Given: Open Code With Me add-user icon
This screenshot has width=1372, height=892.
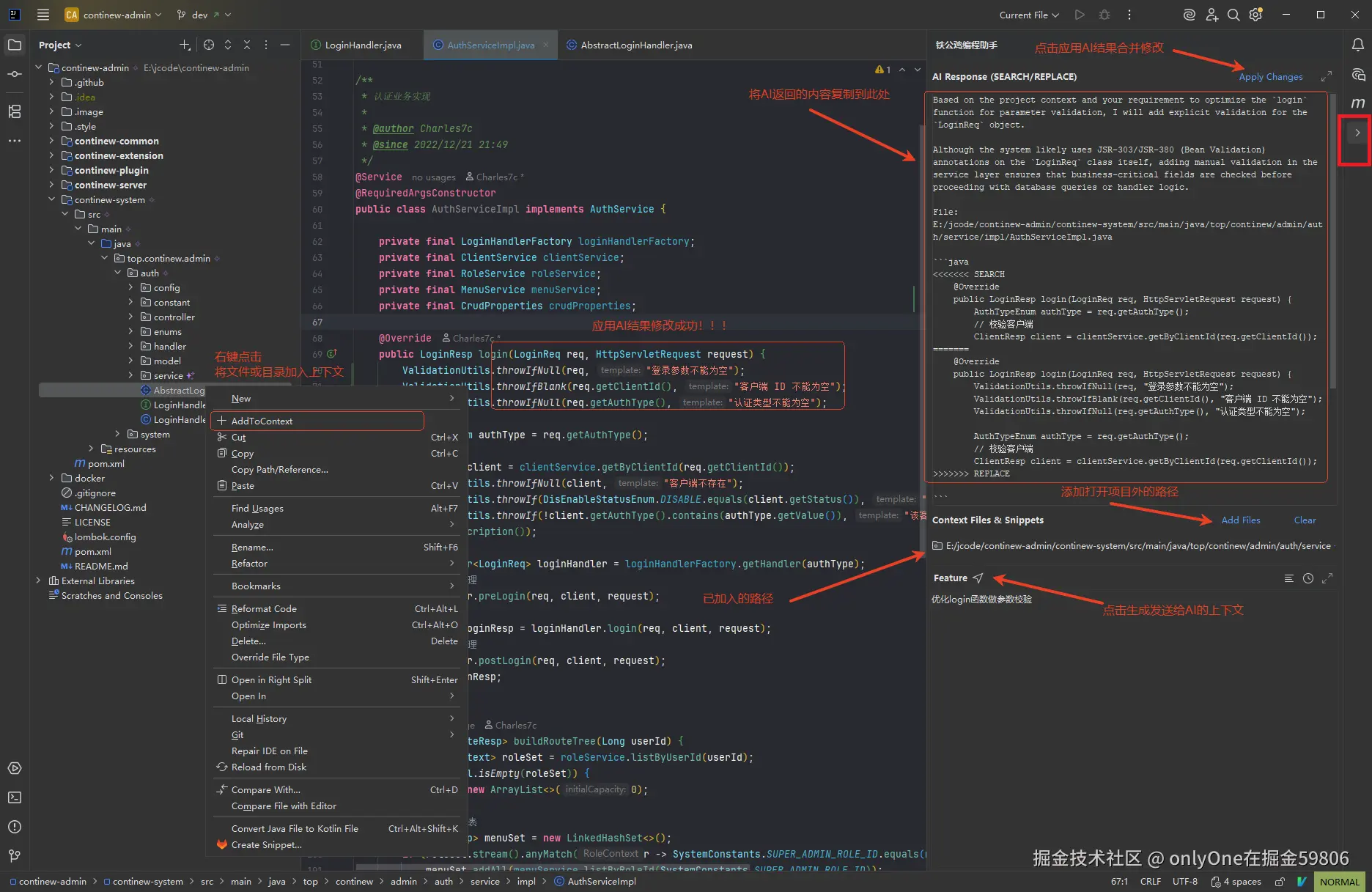Looking at the screenshot, I should coord(1211,15).
